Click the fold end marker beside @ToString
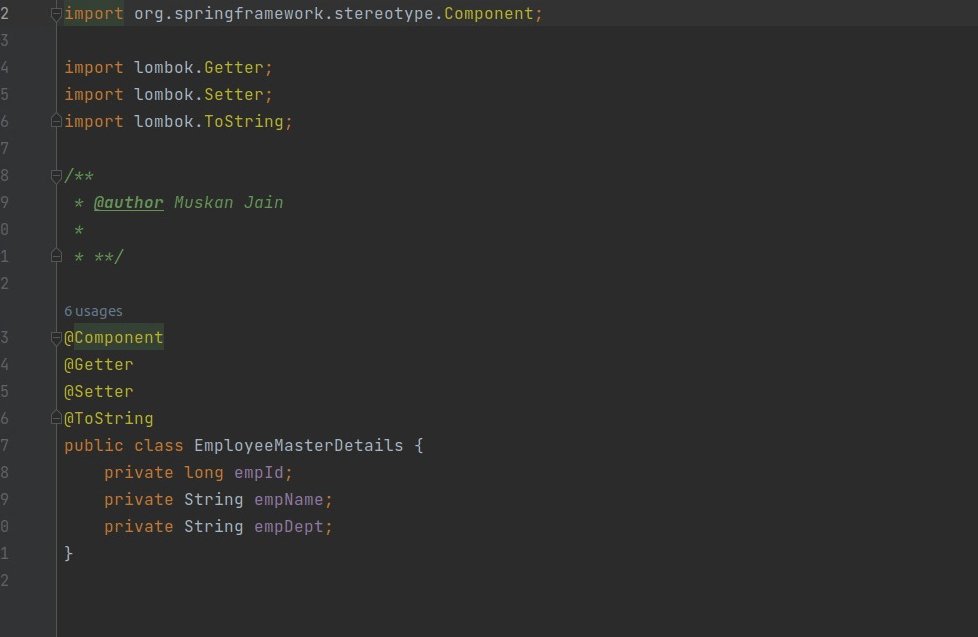This screenshot has height=637, width=978. [55, 418]
